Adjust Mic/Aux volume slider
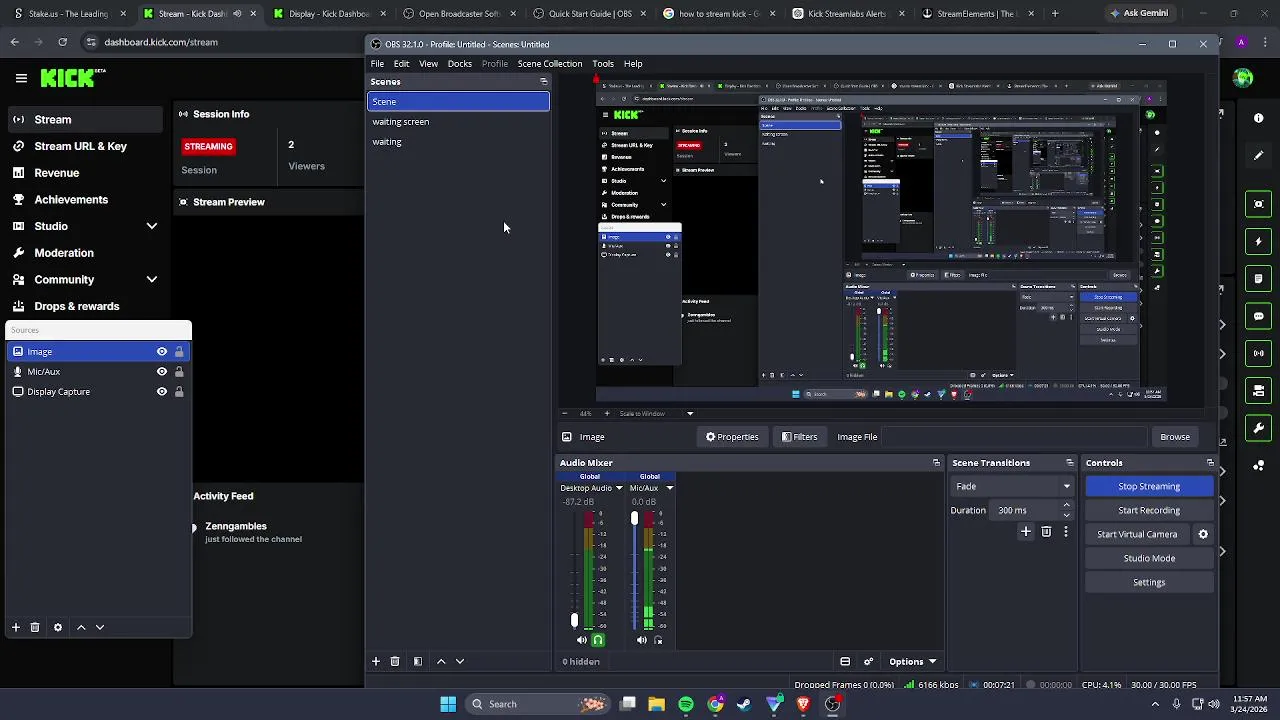The image size is (1280, 720). click(634, 518)
